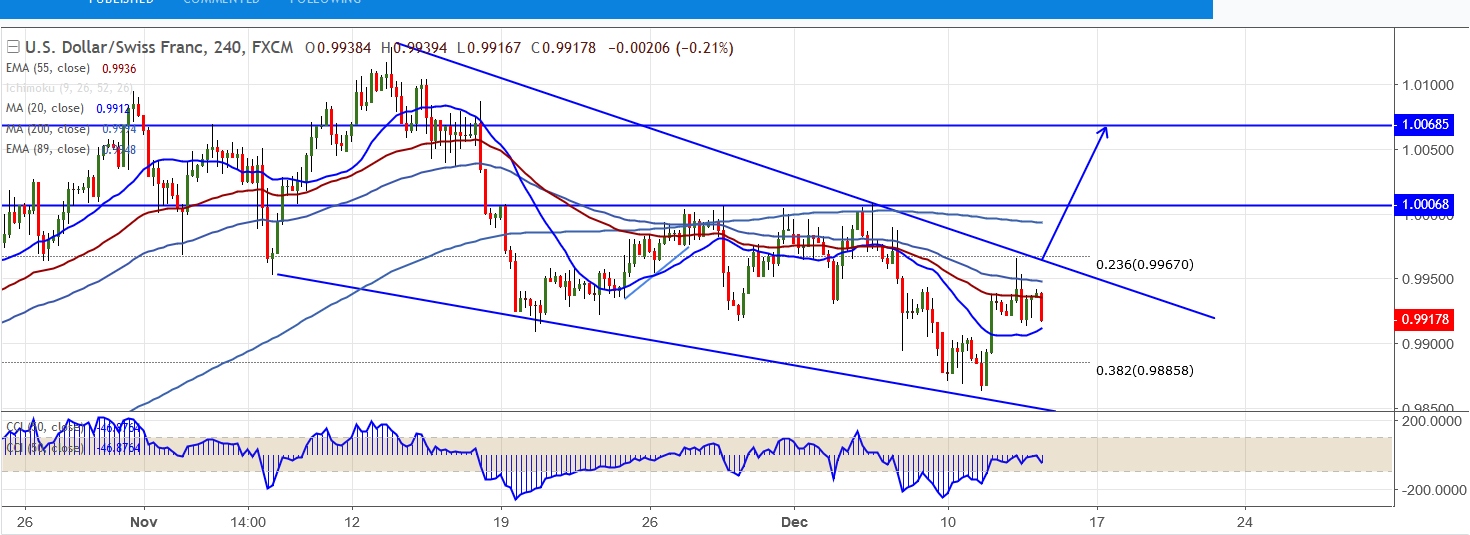This screenshot has width=1470, height=535.
Task: Collapse the chart legend with the minus box
Action: (x=13, y=47)
